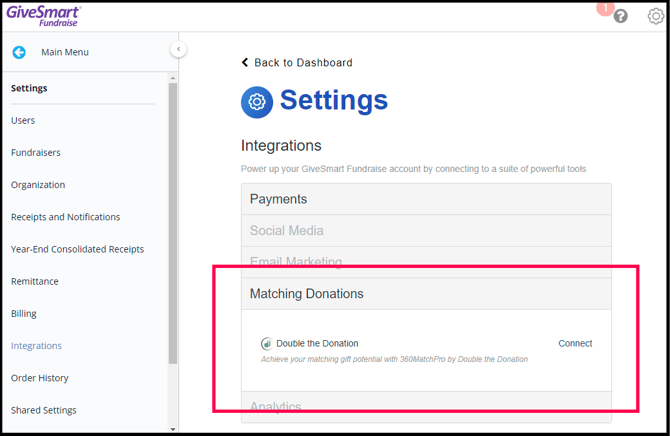Click the GiveSmart Fundraise logo
The width and height of the screenshot is (670, 436).
point(42,15)
